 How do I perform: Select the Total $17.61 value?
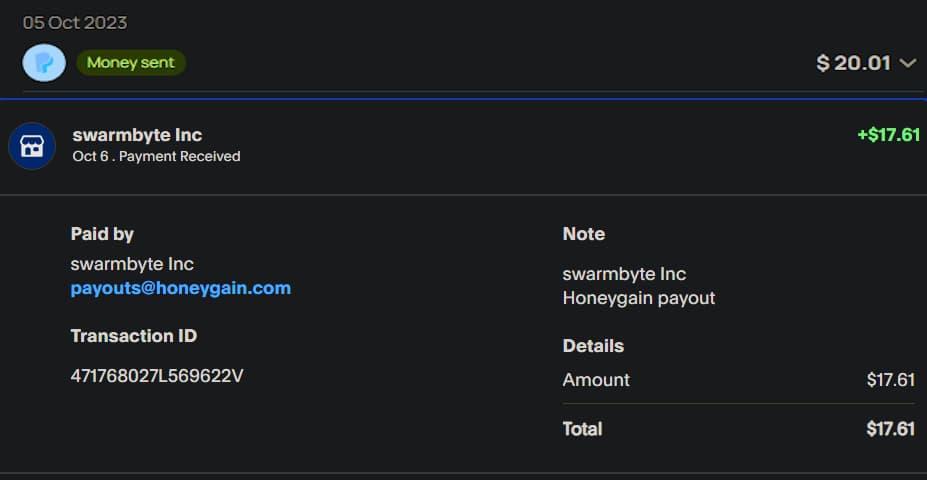pyautogui.click(x=890, y=429)
